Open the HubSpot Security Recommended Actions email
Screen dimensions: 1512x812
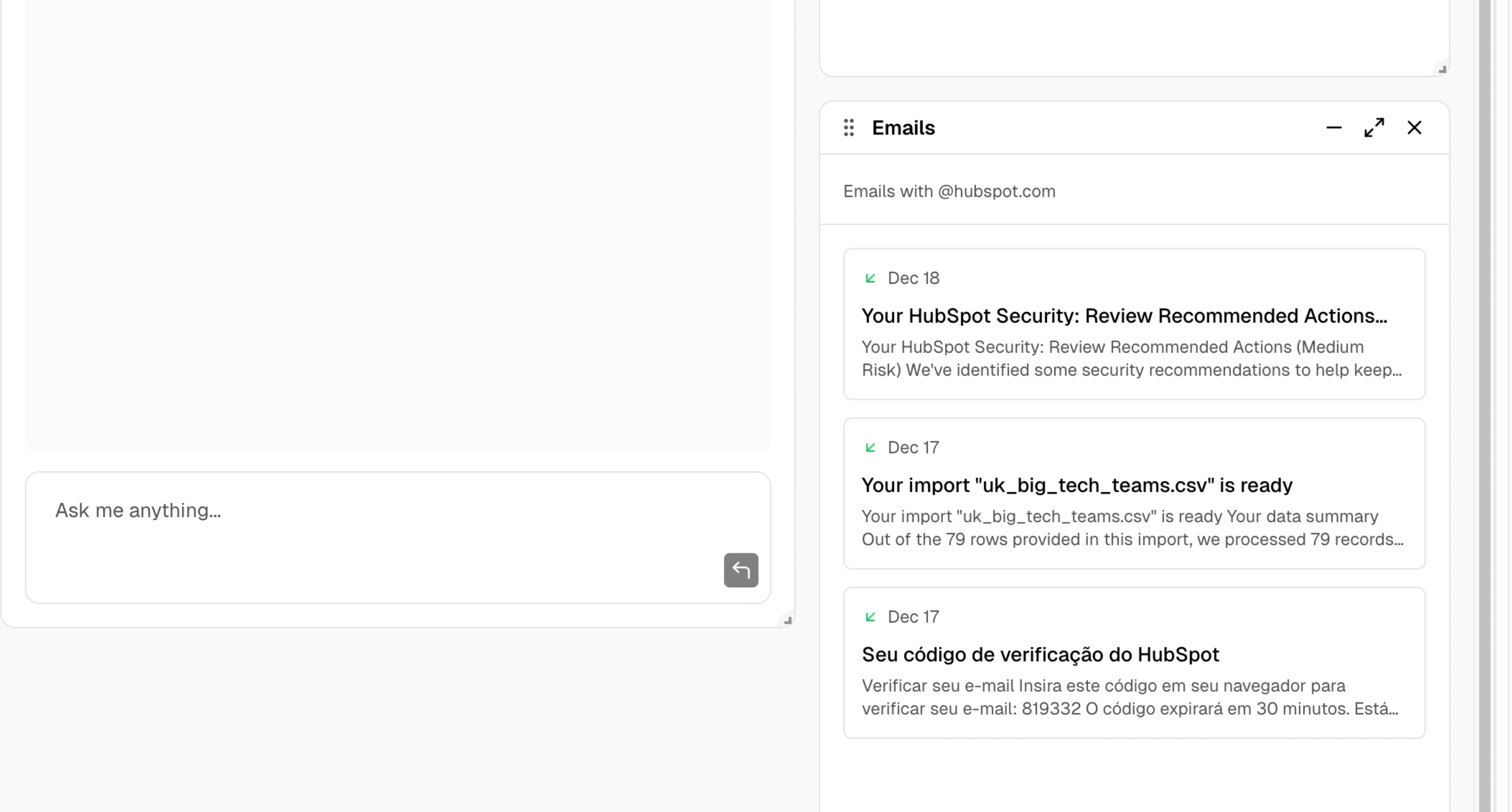point(1124,316)
